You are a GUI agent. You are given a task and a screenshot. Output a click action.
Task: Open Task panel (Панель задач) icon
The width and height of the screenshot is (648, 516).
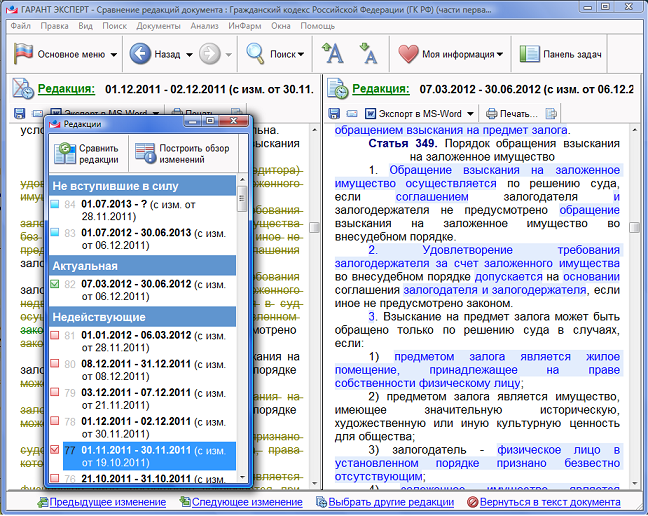pos(530,54)
